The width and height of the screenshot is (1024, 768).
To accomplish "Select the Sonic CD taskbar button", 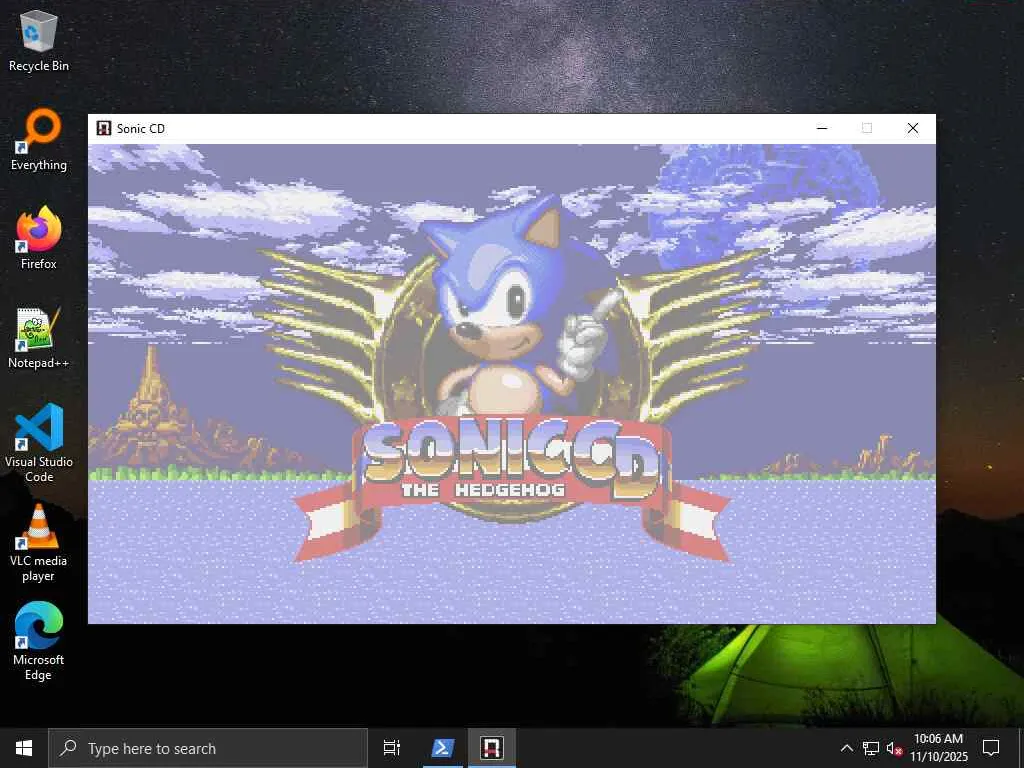I will (492, 748).
